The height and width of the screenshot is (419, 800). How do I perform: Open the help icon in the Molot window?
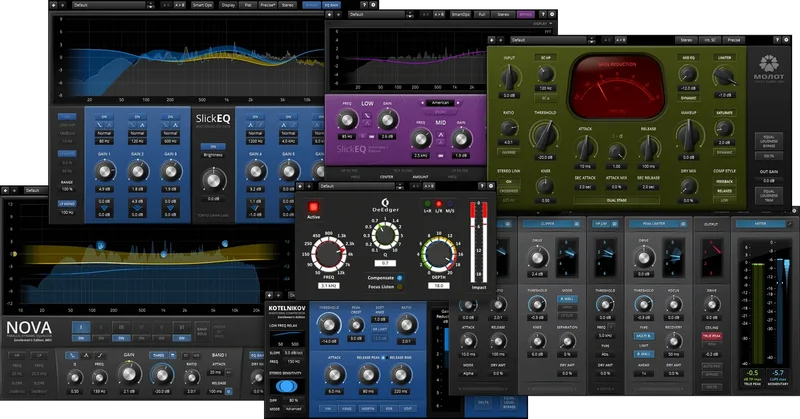click(778, 40)
